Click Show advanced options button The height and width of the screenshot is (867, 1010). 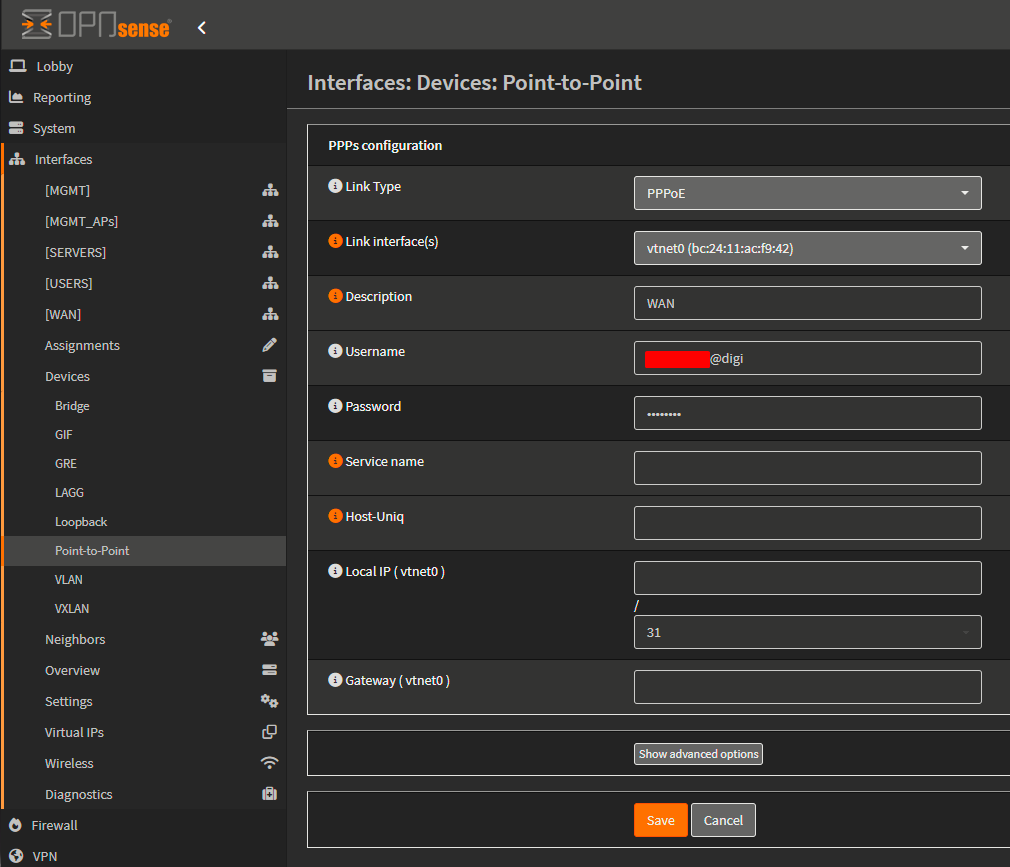pos(698,754)
